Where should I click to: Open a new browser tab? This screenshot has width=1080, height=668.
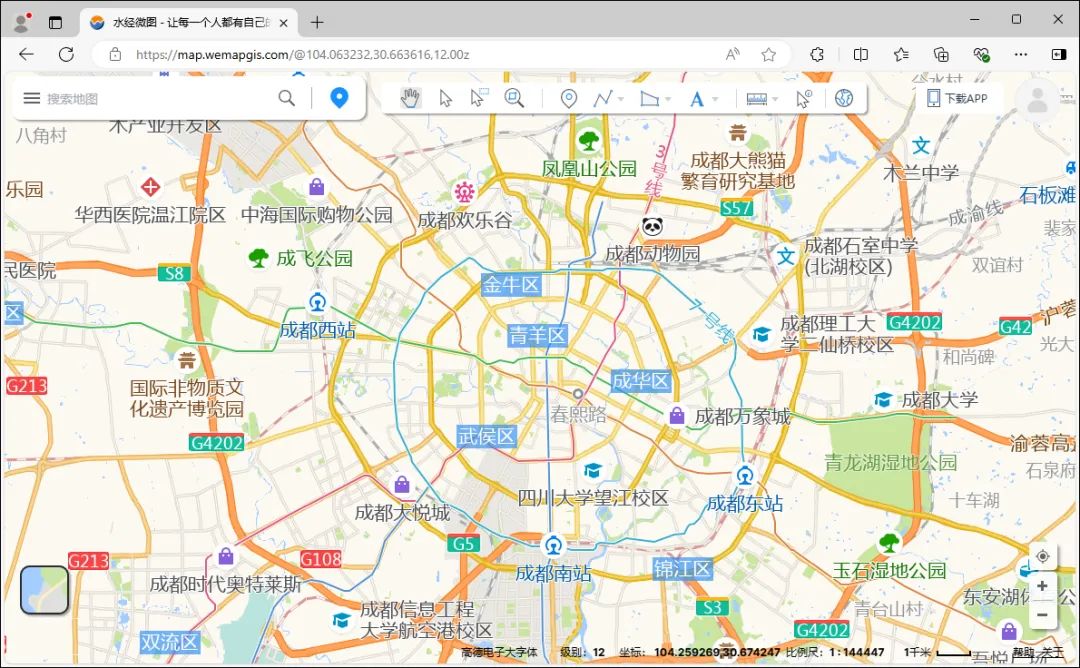tap(317, 22)
